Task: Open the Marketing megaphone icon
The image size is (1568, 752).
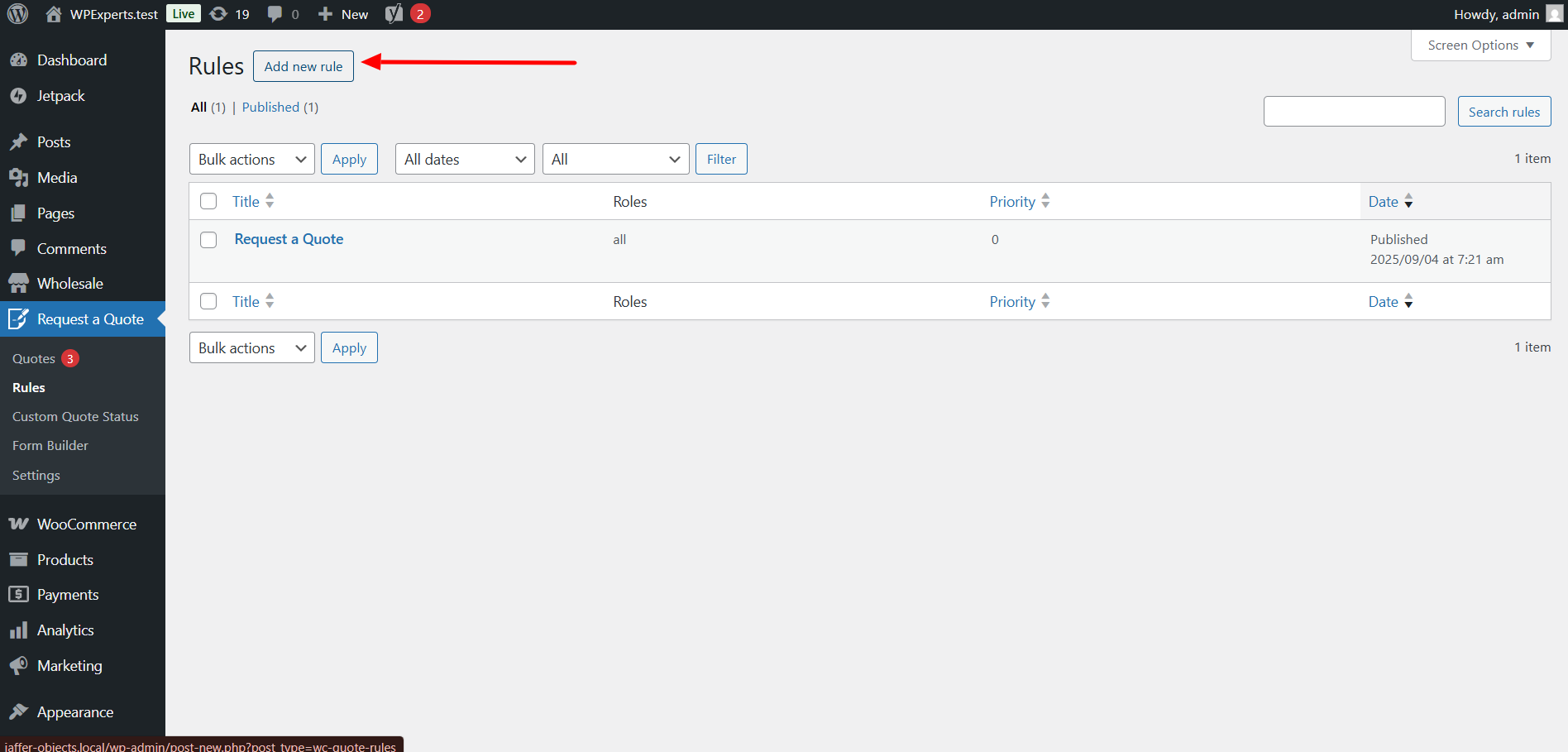Action: pos(19,665)
